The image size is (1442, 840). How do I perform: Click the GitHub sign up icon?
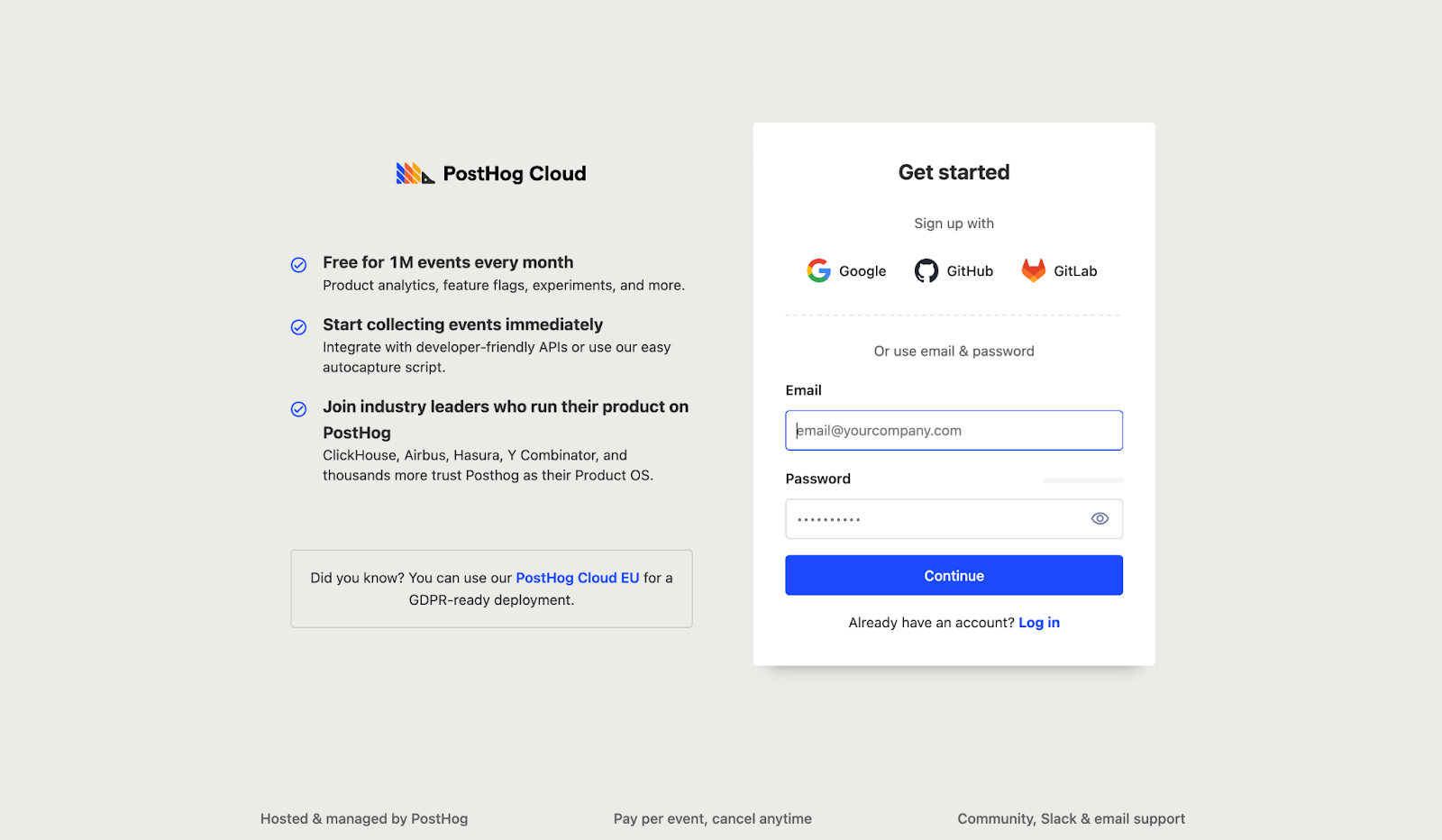tap(926, 270)
